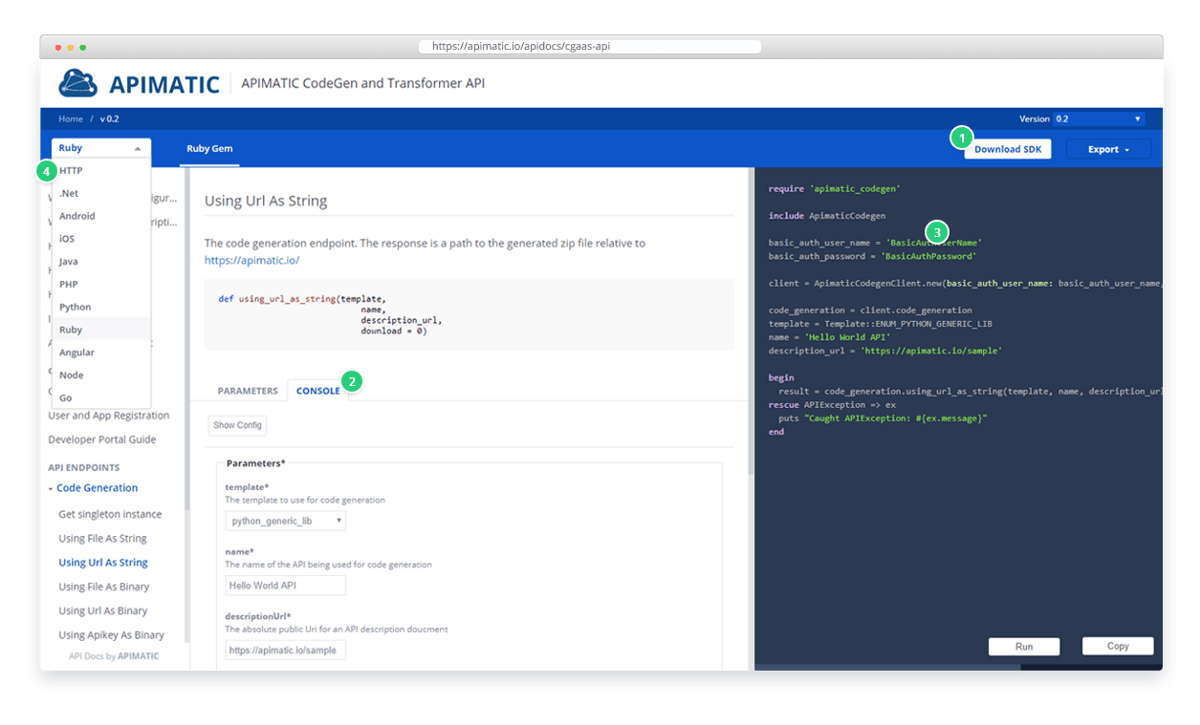This screenshot has width=1200, height=725.
Task: Click the Using Url As String heading
Action: tap(266, 201)
